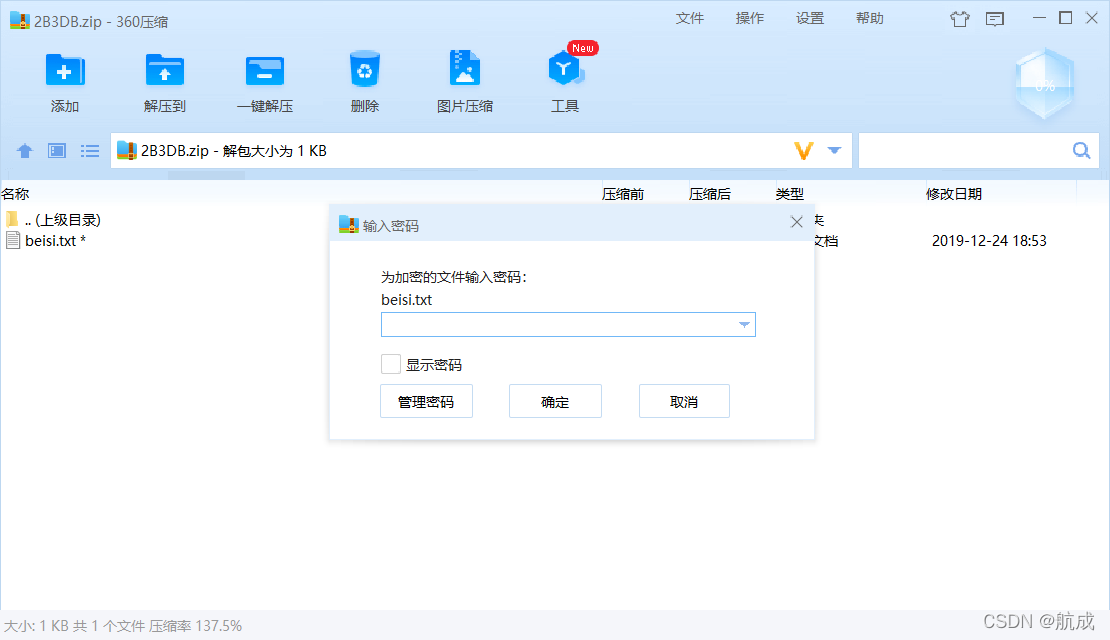Expand the password history dropdown arrow
This screenshot has height=640, width=1110.
(744, 324)
